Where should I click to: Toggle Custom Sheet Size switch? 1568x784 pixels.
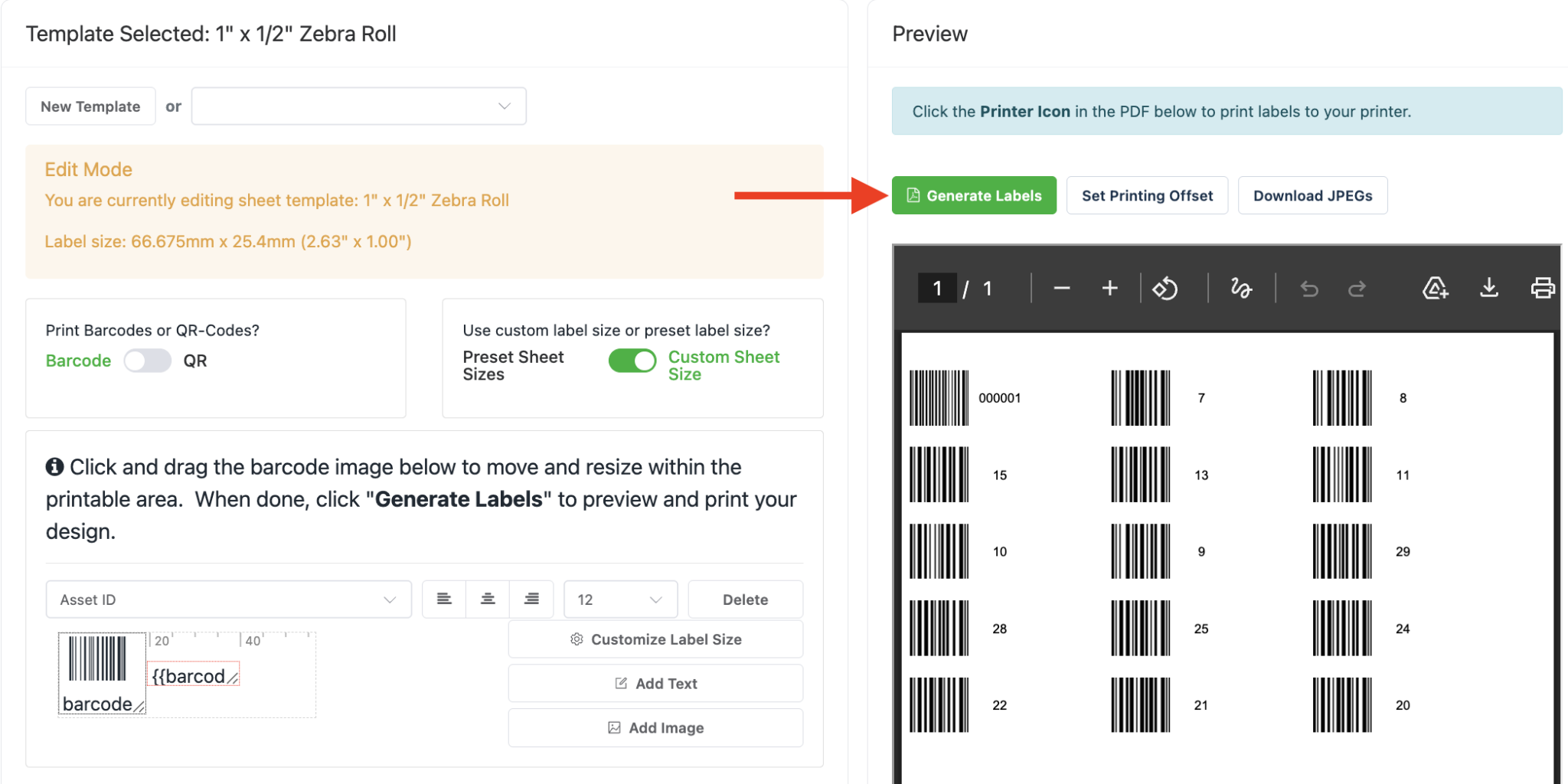632,361
